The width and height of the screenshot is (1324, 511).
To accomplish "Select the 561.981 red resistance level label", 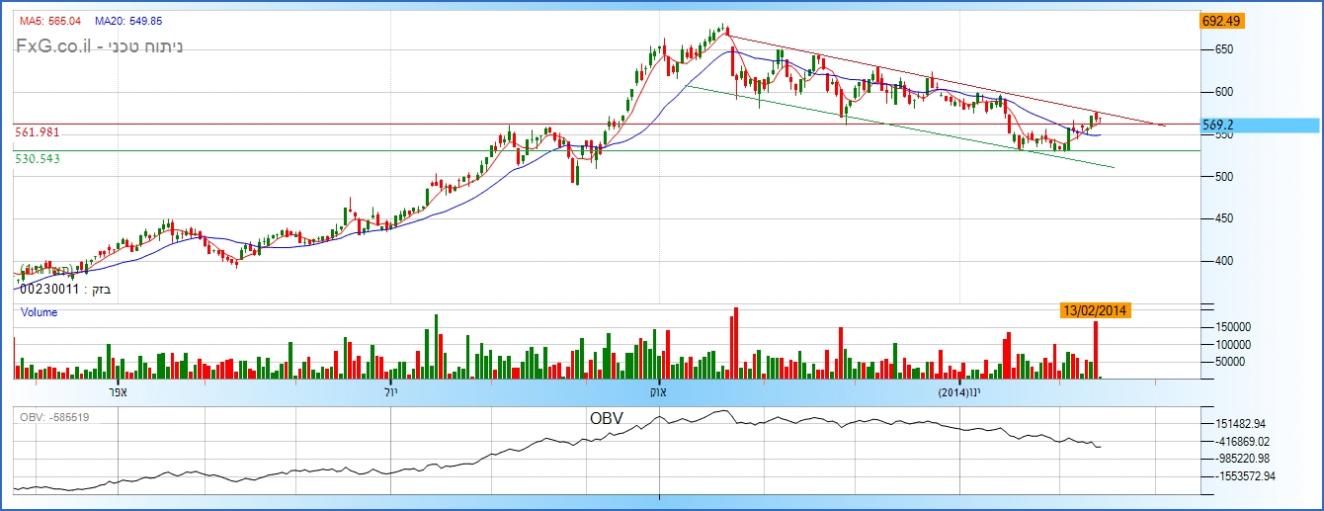I will pyautogui.click(x=38, y=132).
